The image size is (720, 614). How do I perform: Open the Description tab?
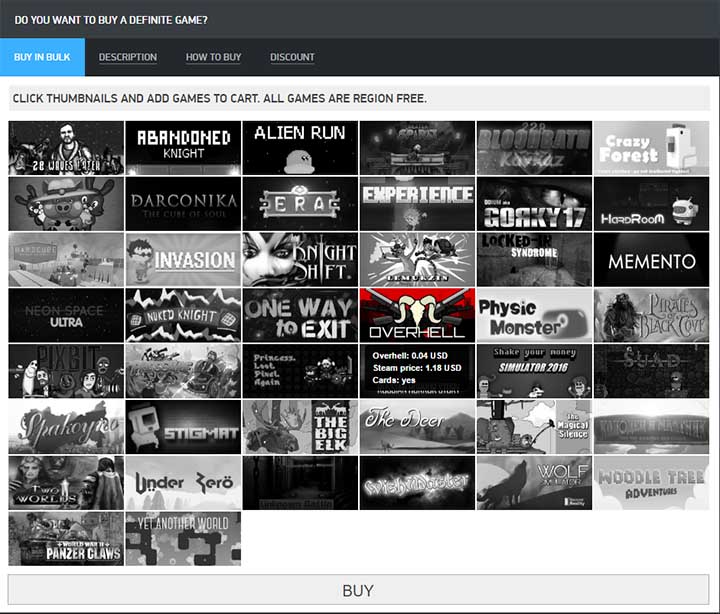128,57
